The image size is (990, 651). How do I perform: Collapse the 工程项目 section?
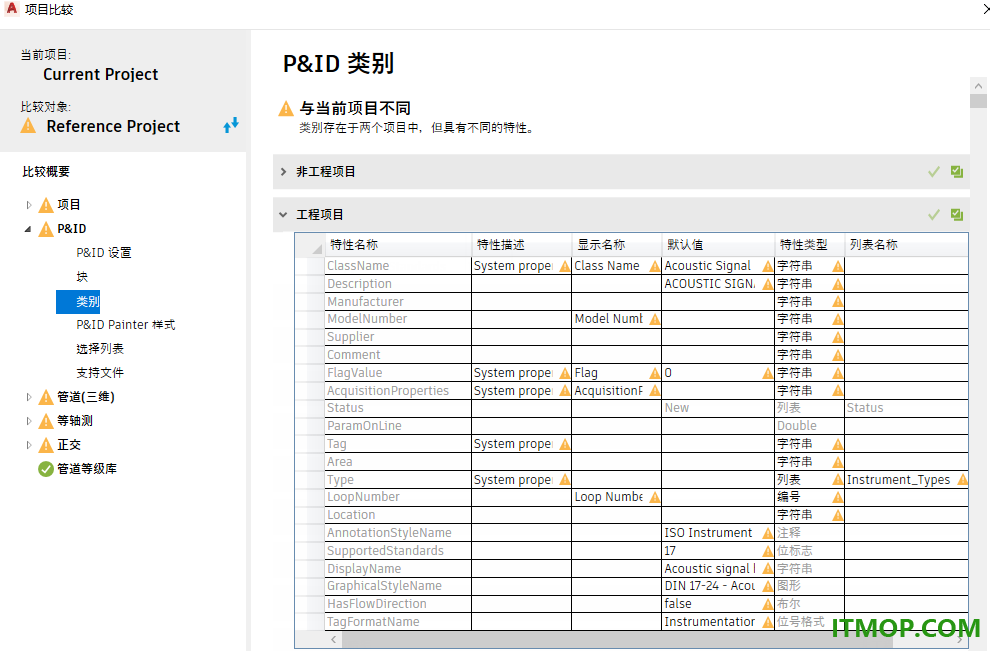coord(283,215)
